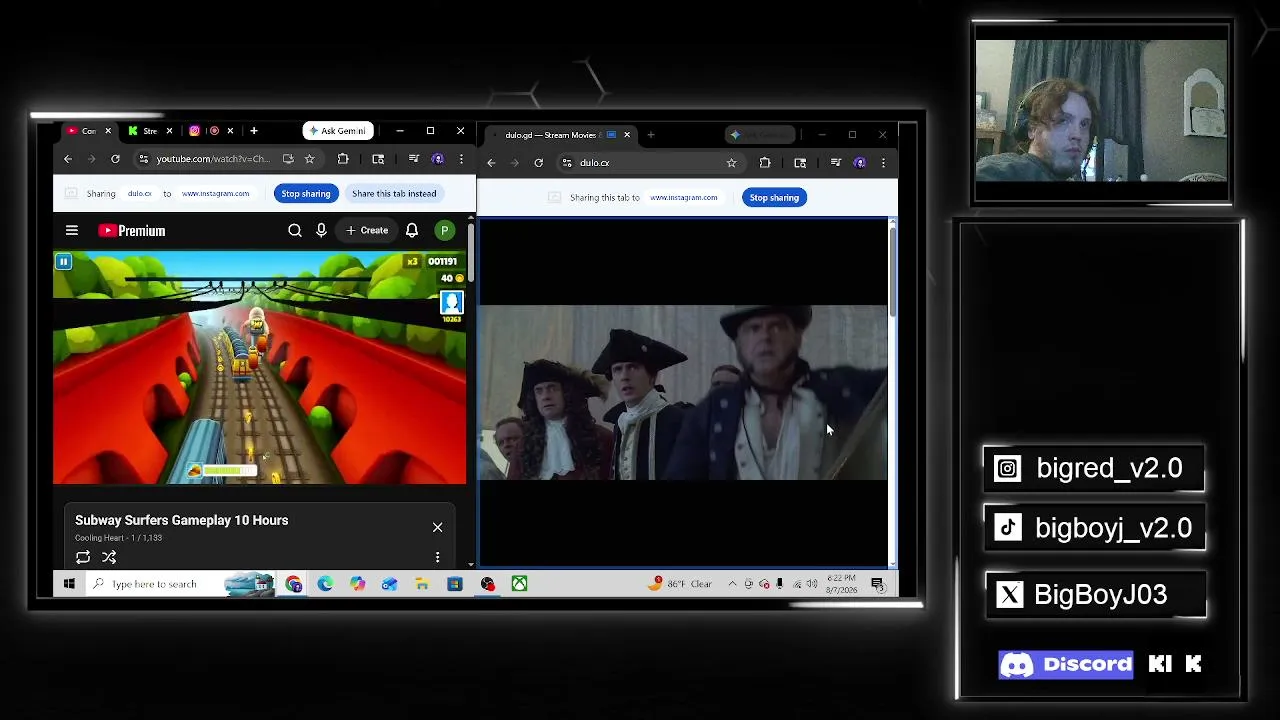
Task: Click dulo.cx chip in YouTube sharing bar
Action: click(140, 194)
